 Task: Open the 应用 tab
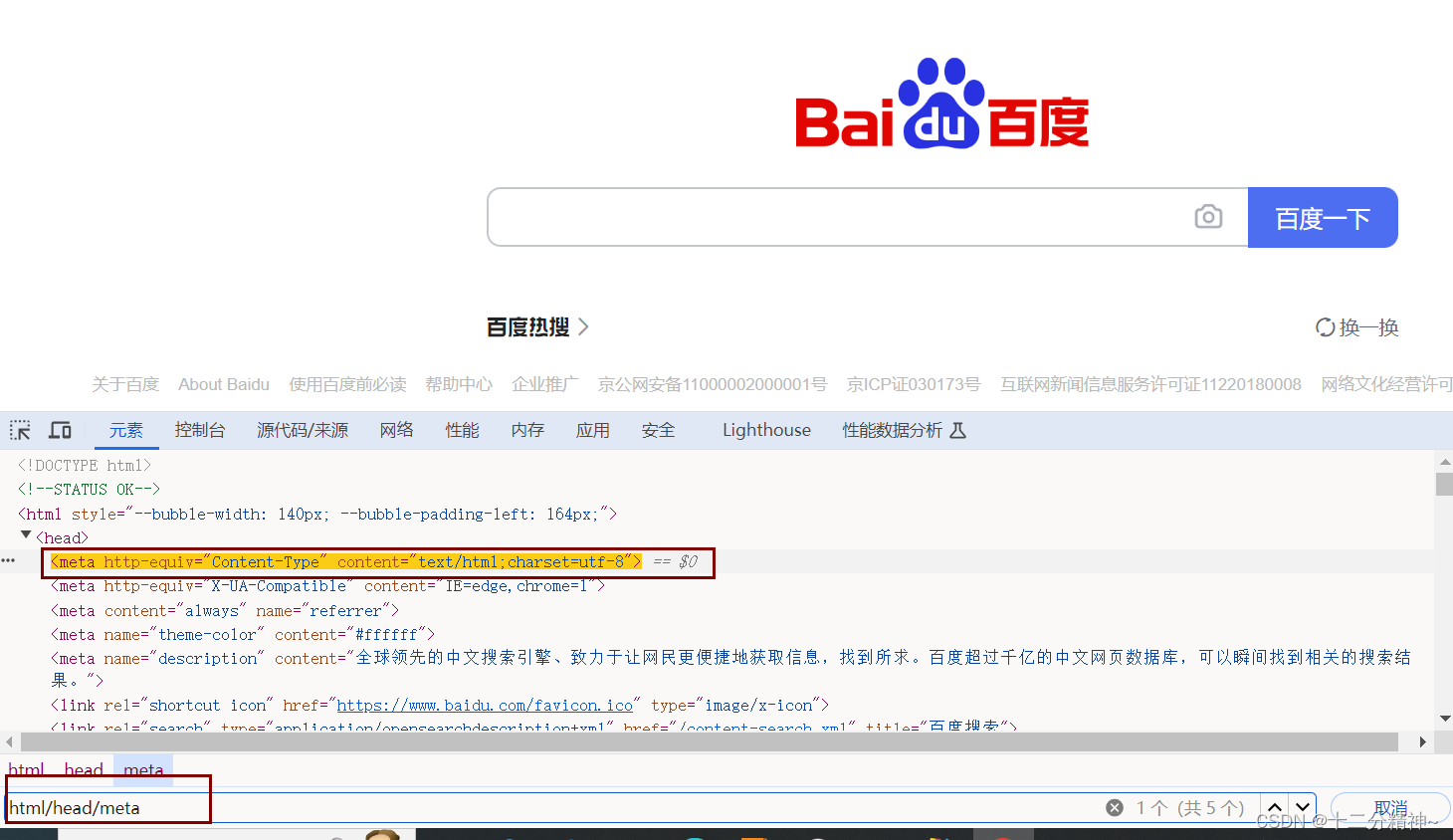point(592,430)
